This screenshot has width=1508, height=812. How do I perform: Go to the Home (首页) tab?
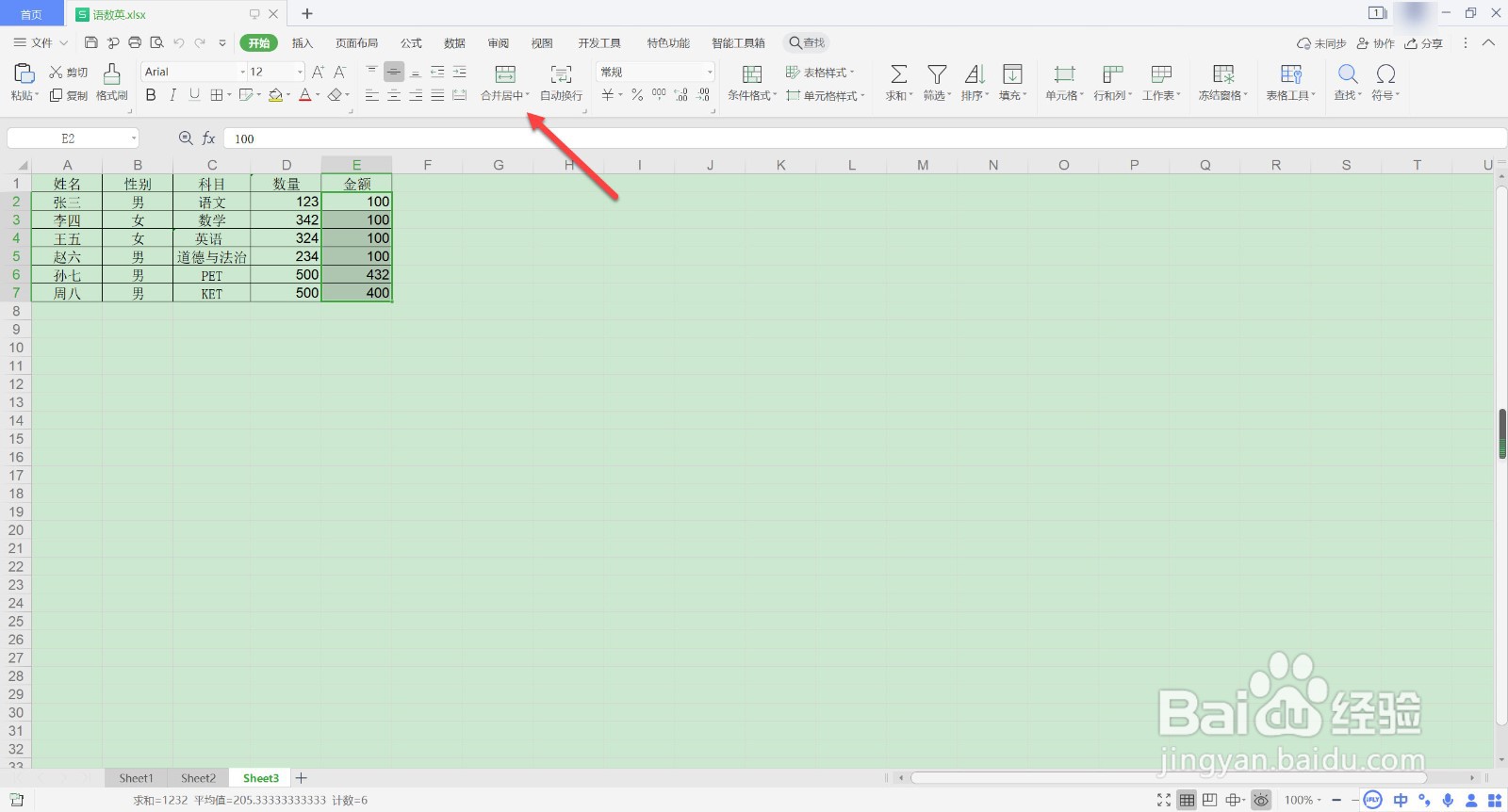click(x=31, y=14)
